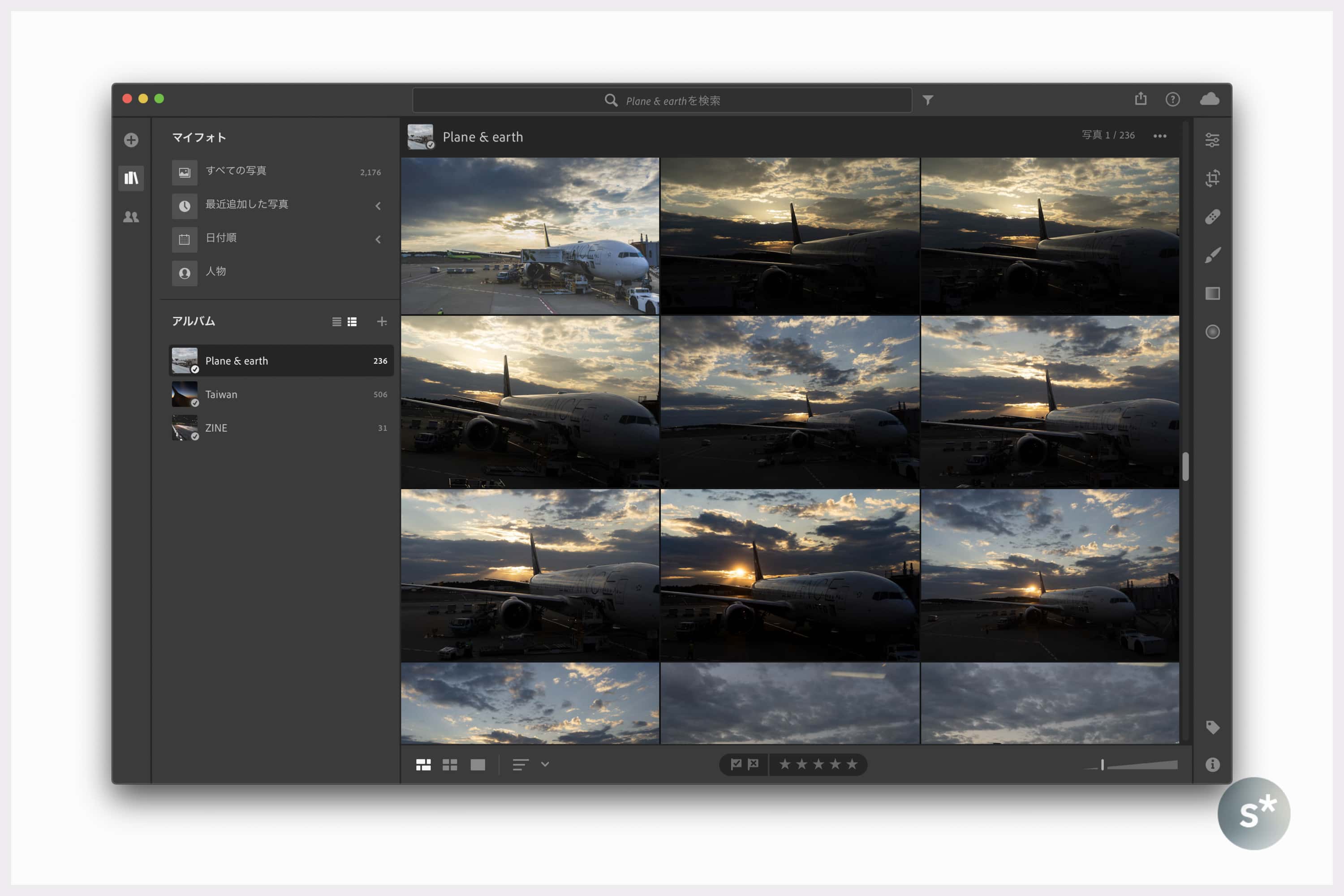
Task: Create a new album with plus button
Action: coord(382,322)
